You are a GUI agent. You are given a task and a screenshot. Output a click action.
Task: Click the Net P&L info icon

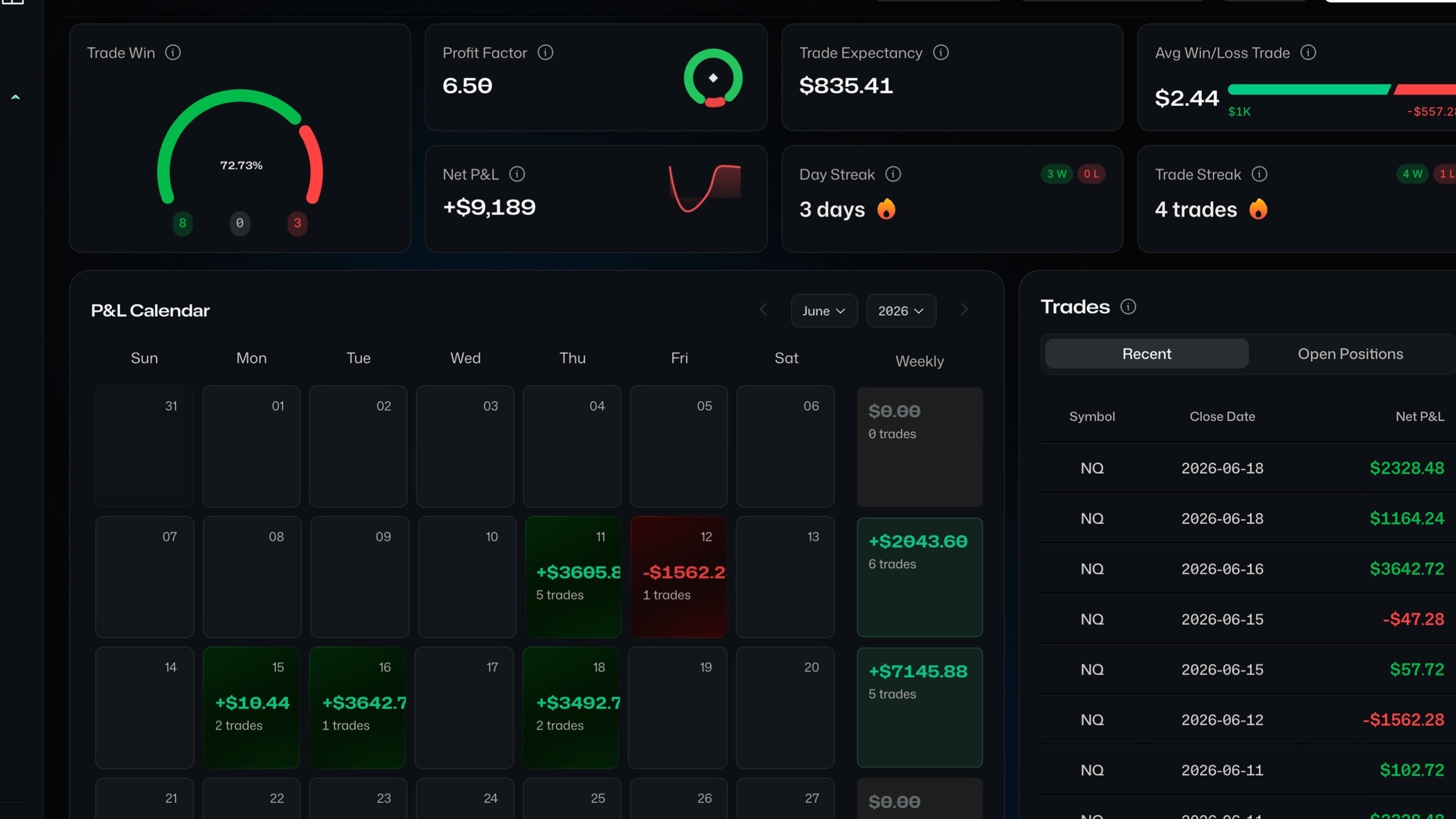(x=517, y=174)
